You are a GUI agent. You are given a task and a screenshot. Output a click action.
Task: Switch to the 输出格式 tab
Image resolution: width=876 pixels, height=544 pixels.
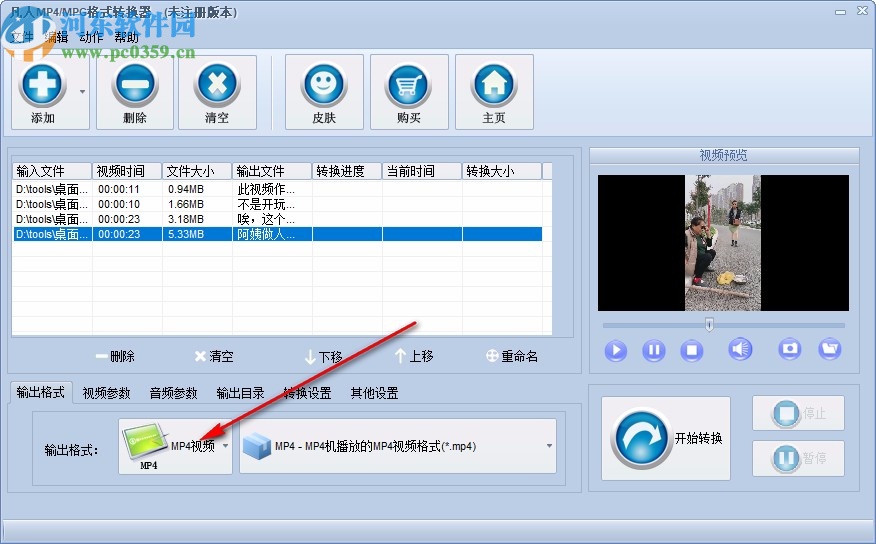[40, 393]
